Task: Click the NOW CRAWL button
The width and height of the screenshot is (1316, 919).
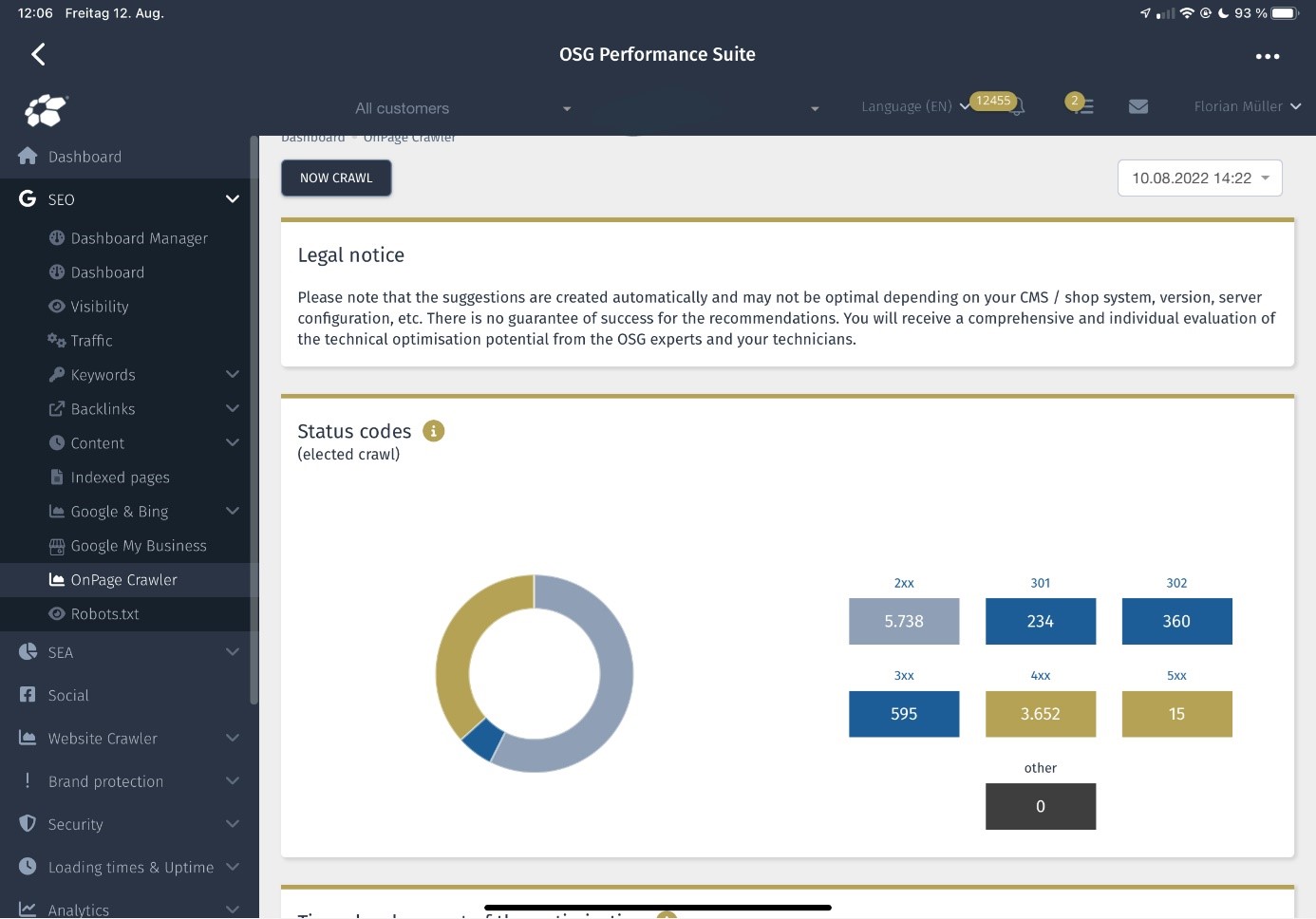Action: pos(336,178)
